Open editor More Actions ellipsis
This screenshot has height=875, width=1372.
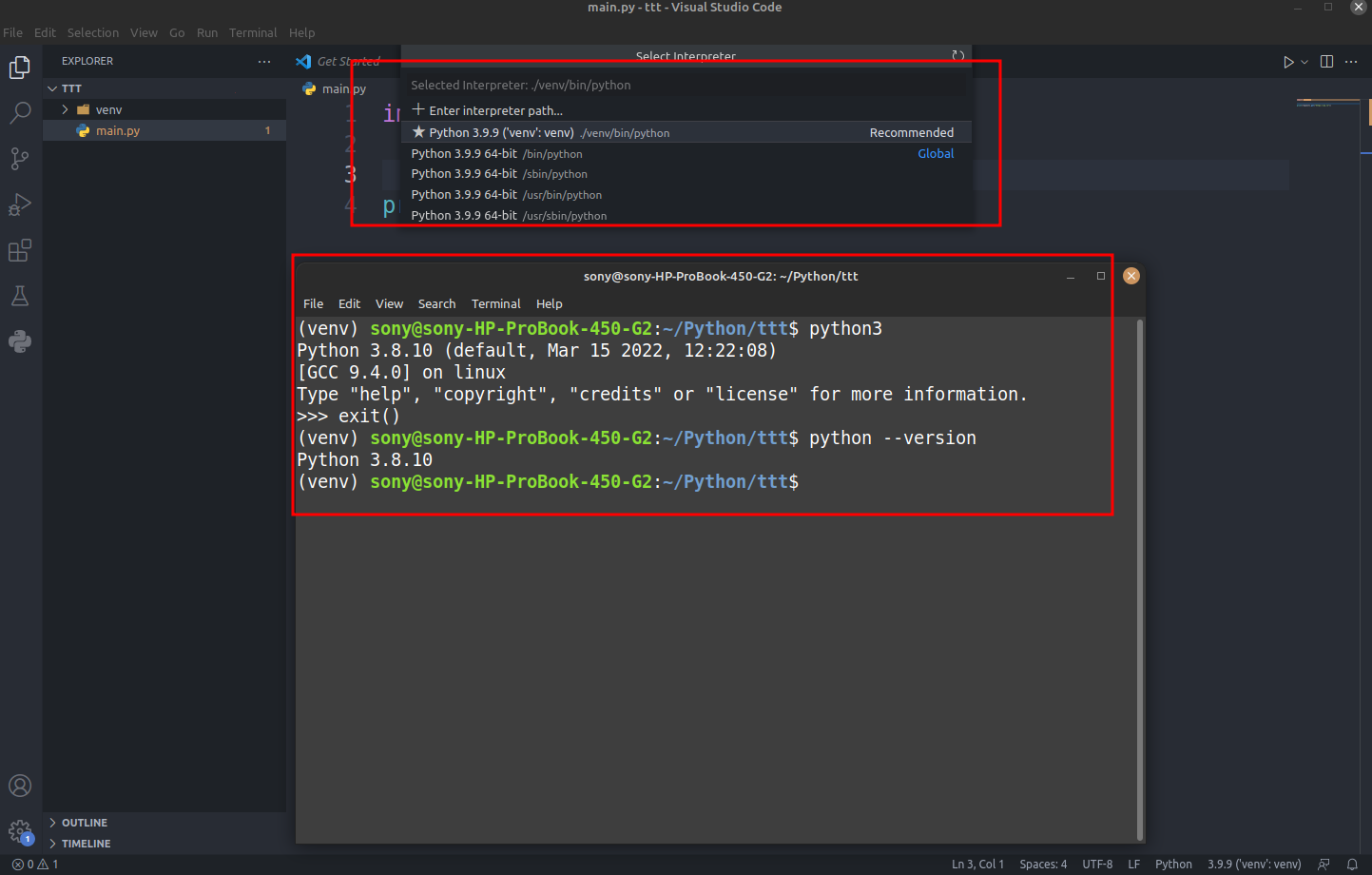(1351, 62)
